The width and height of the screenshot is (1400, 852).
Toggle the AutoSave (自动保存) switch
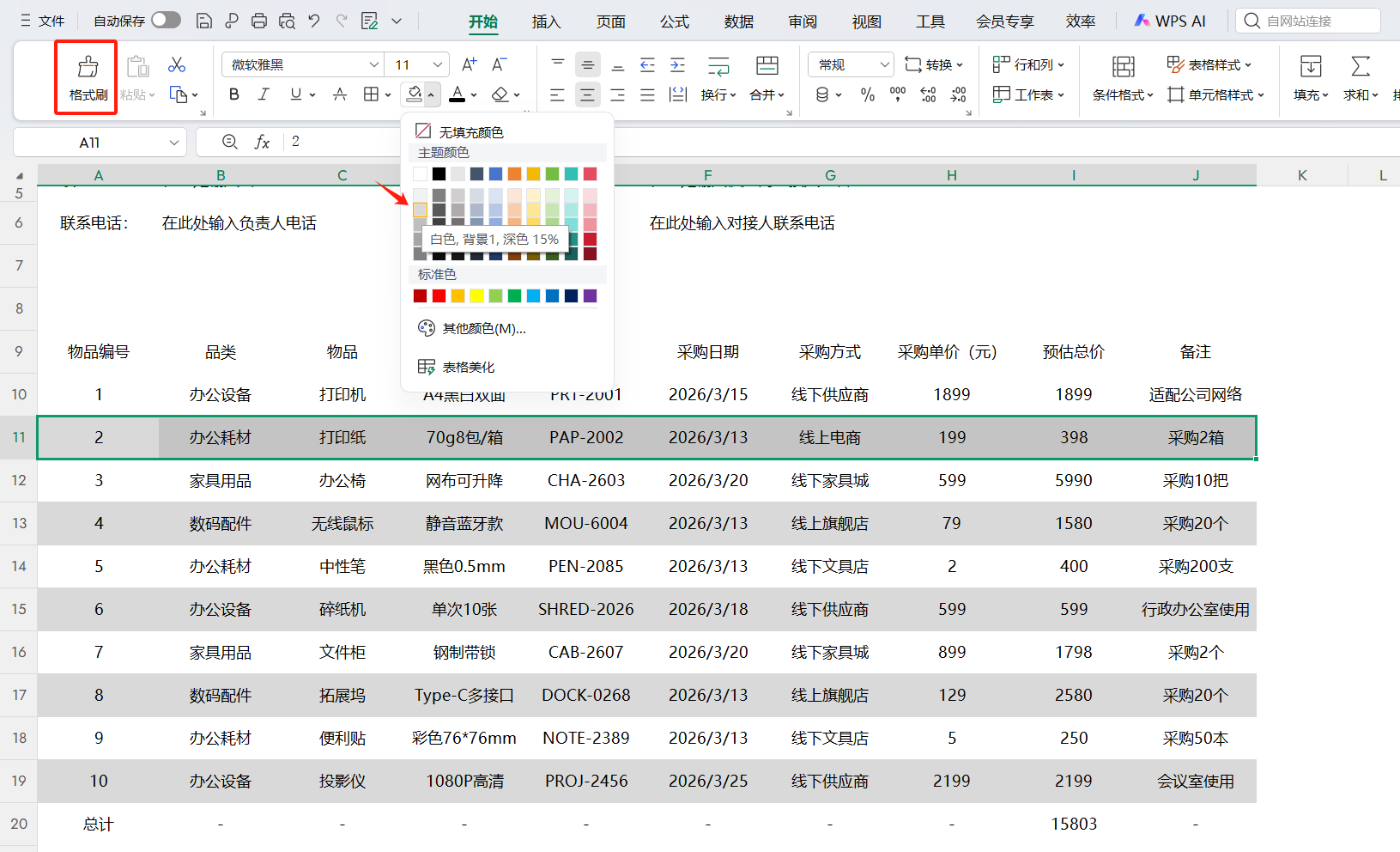[166, 21]
